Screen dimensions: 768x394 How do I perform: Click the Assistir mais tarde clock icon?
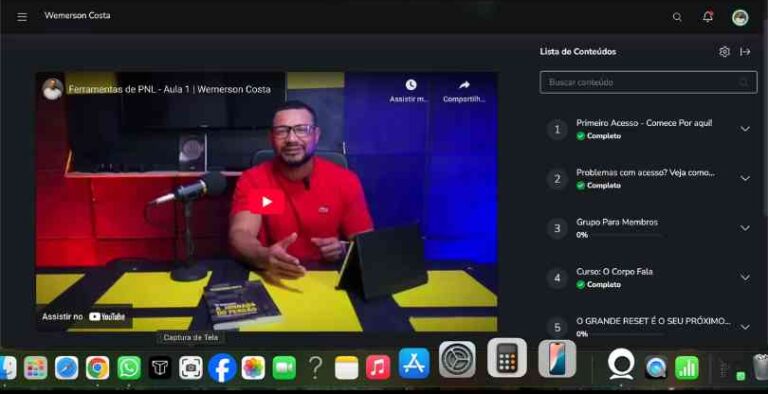[411, 85]
